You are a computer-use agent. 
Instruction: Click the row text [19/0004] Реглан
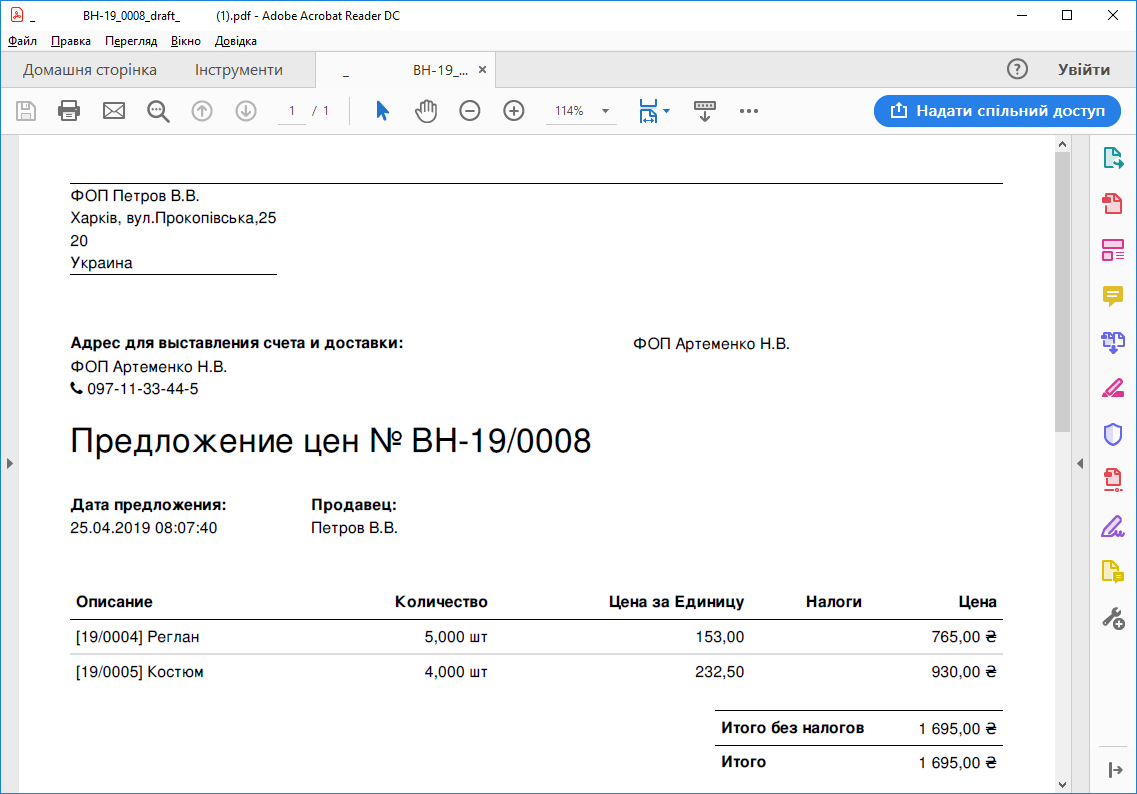[x=138, y=637]
